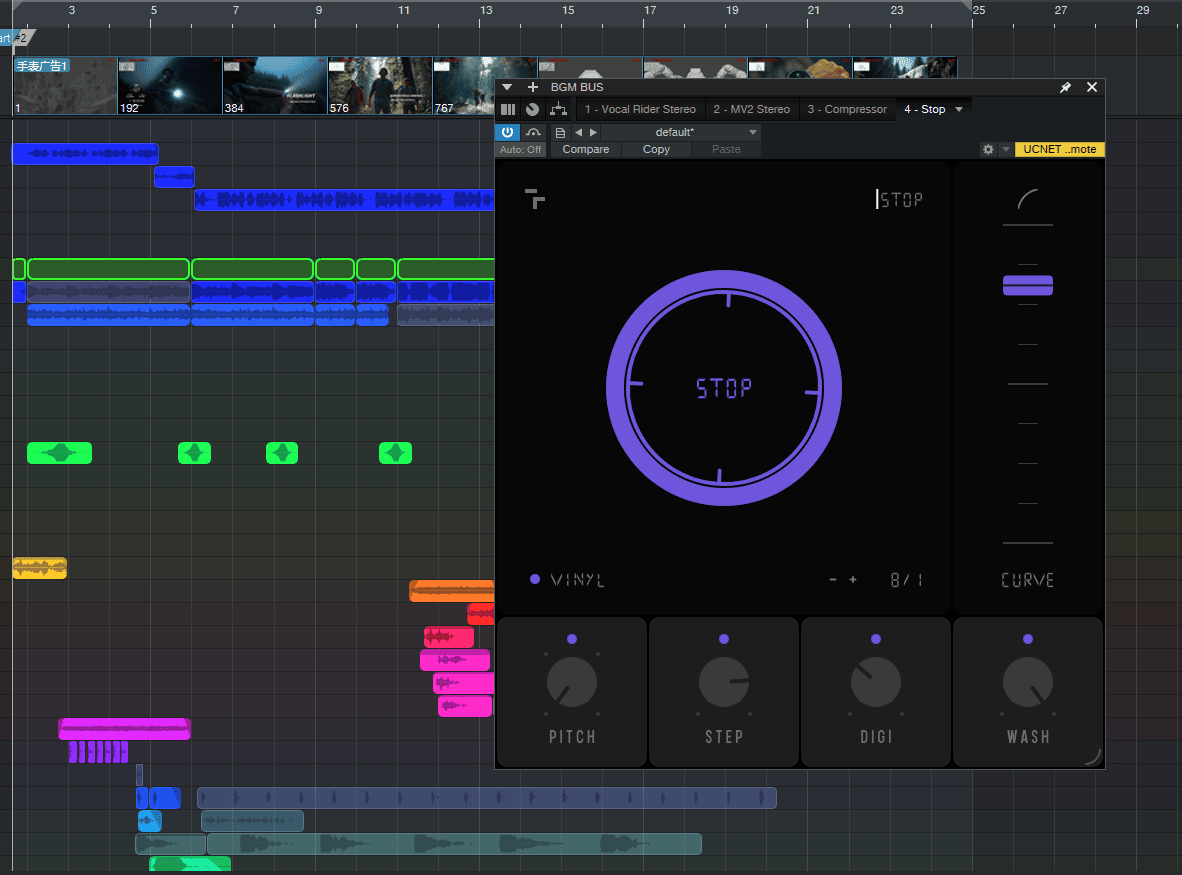This screenshot has height=875, width=1182.
Task: Toggle the PITCH effect enable dot
Action: click(572, 638)
